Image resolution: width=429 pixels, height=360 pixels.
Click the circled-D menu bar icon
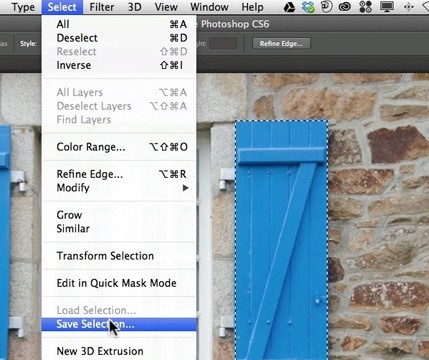click(326, 7)
